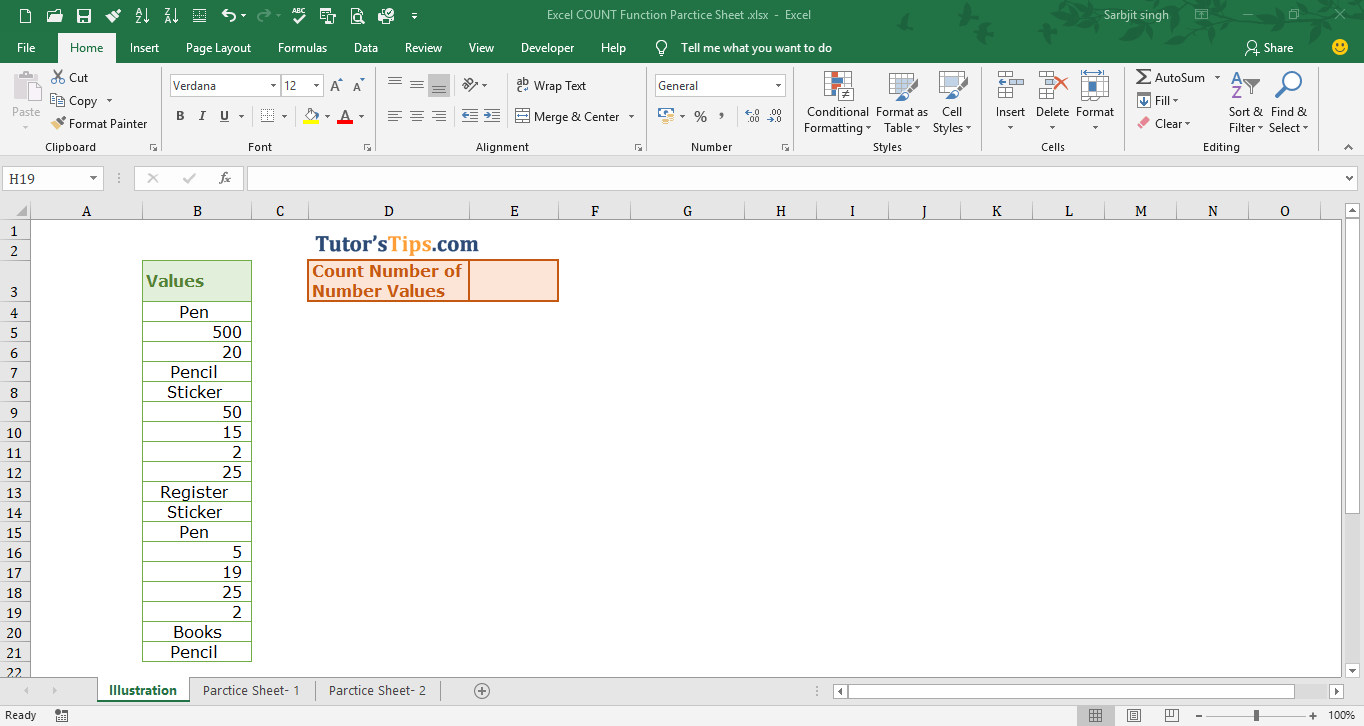This screenshot has width=1364, height=726.
Task: Toggle Underline formatting
Action: [224, 116]
